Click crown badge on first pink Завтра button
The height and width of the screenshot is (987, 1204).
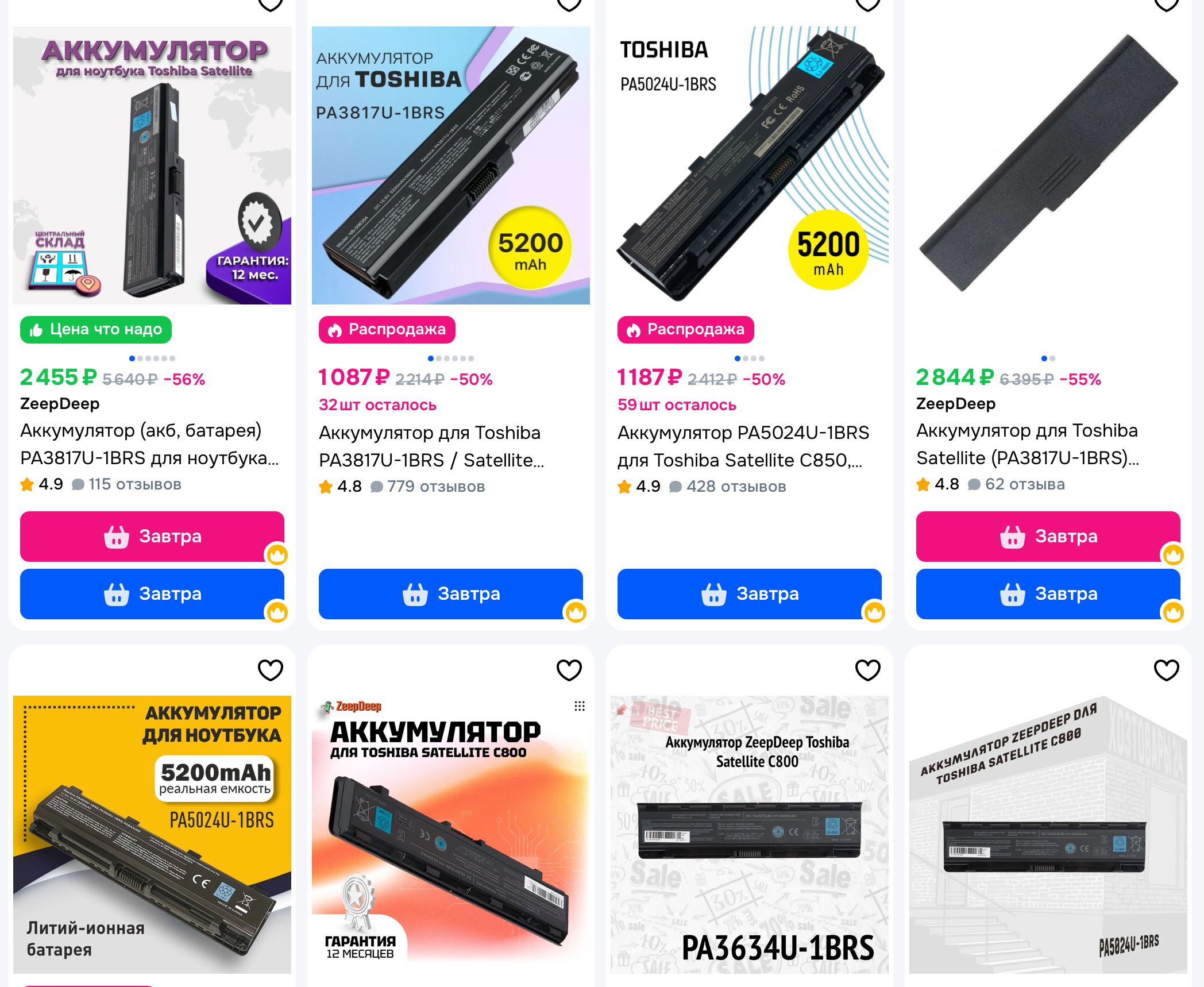277,555
